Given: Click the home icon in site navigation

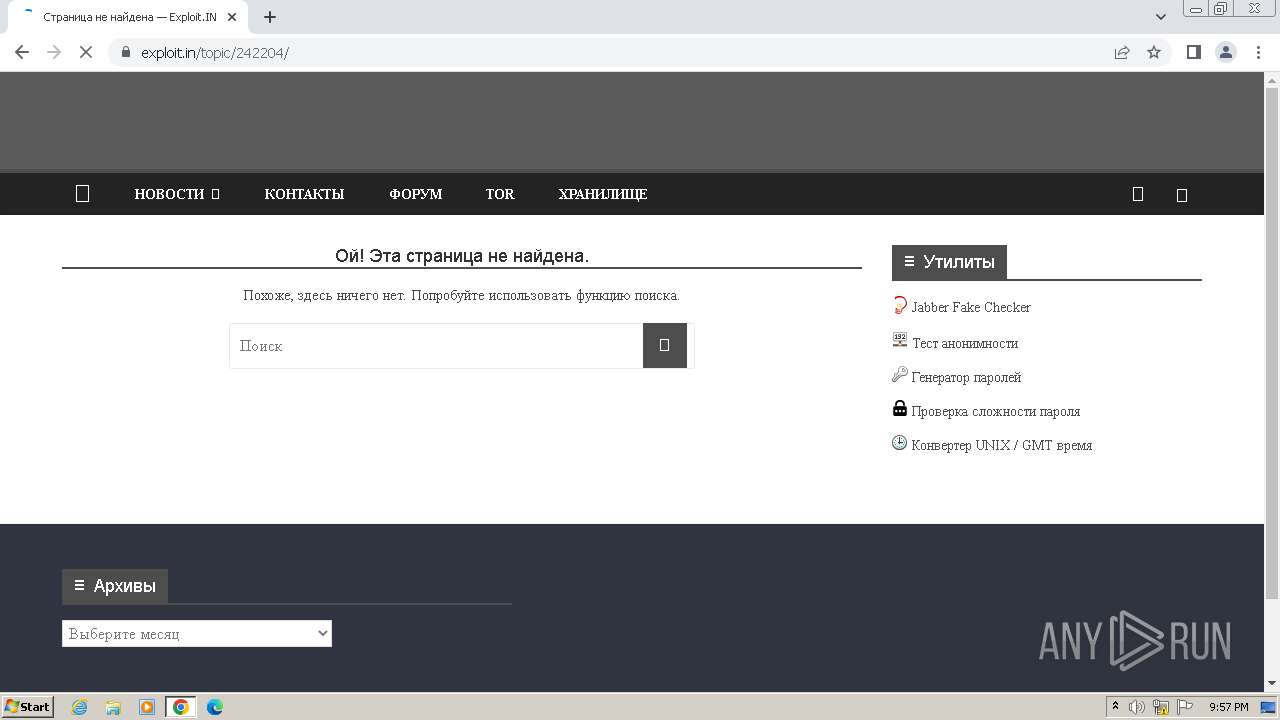Looking at the screenshot, I should click(x=83, y=194).
